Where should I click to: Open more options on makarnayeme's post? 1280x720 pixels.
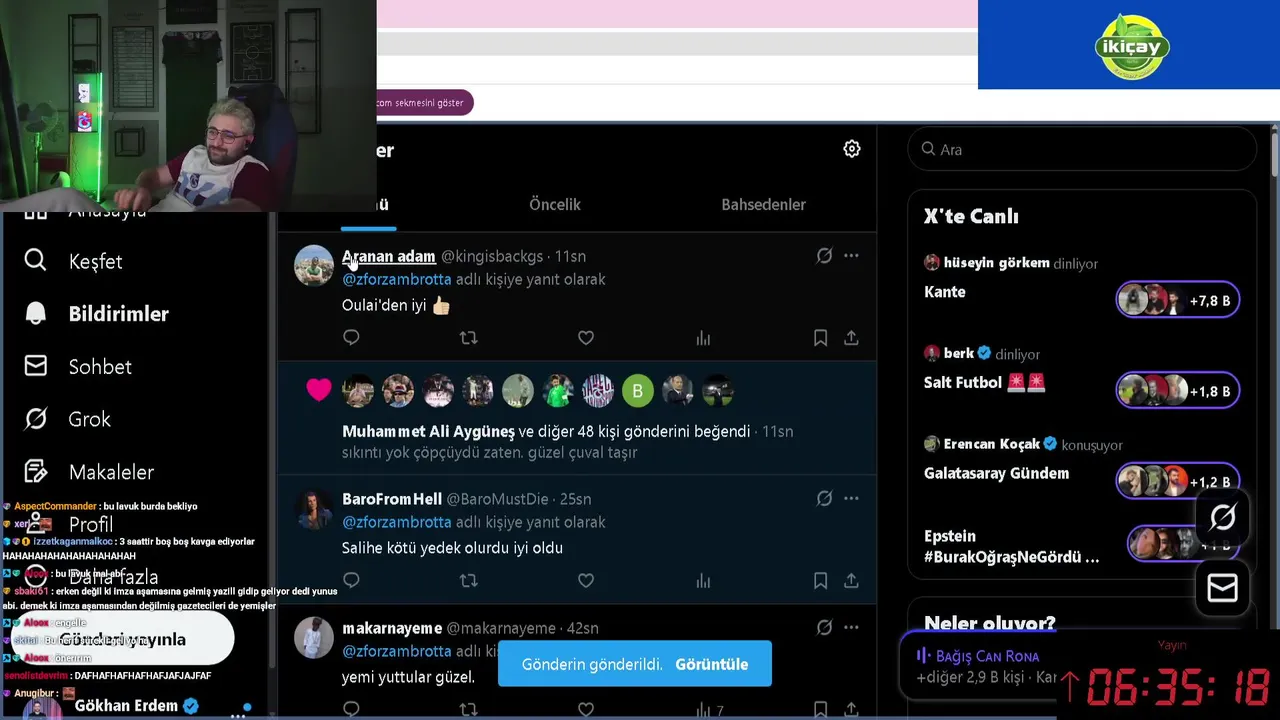pos(851,628)
